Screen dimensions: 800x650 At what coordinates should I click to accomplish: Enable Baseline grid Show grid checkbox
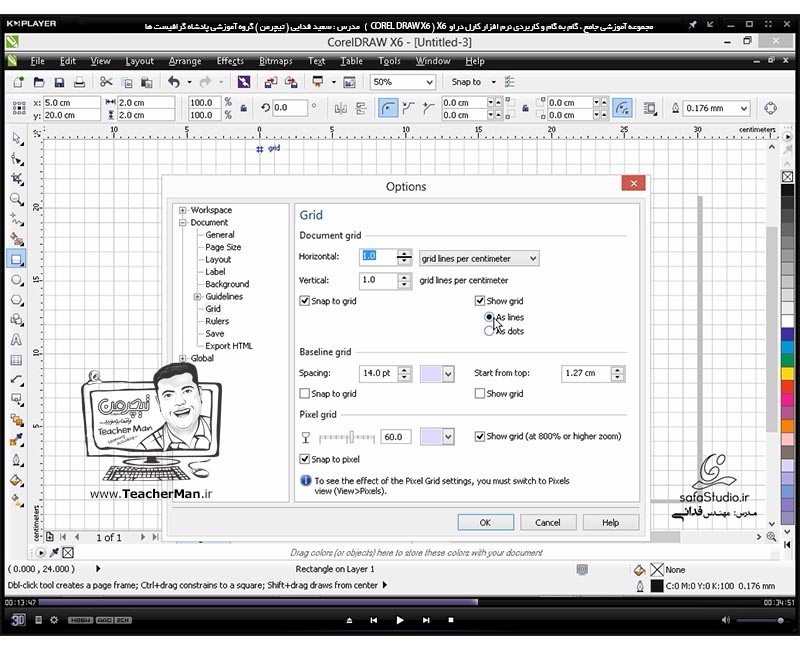click(480, 393)
